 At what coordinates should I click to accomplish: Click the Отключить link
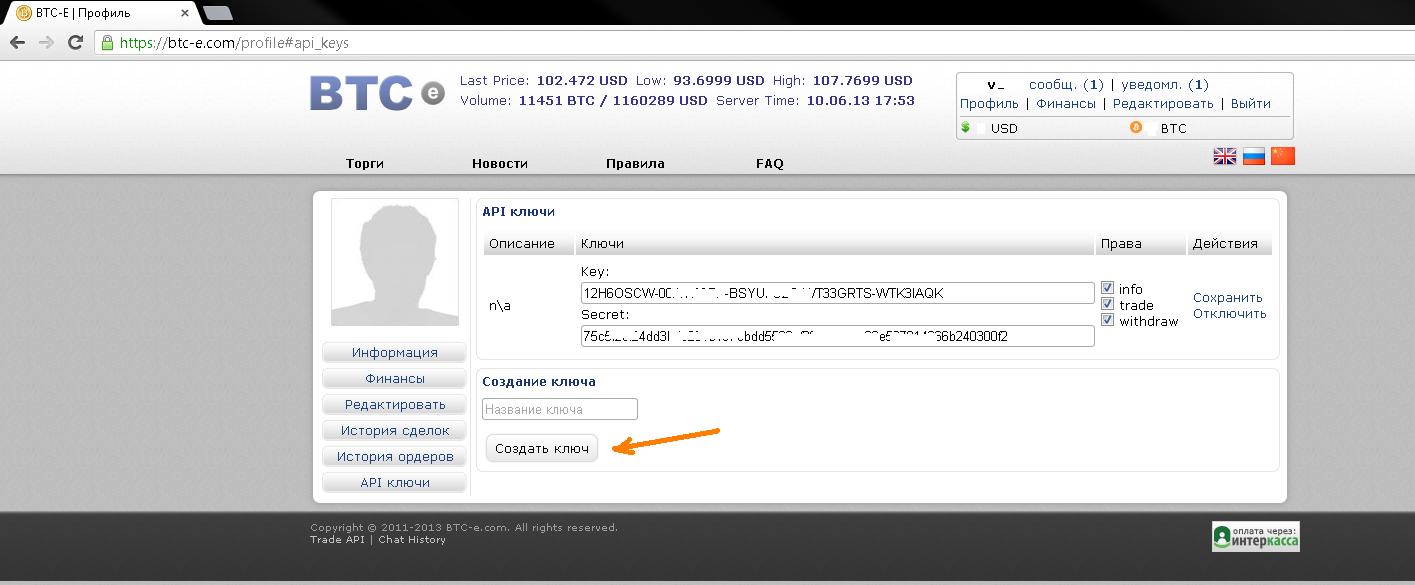pyautogui.click(x=1230, y=313)
